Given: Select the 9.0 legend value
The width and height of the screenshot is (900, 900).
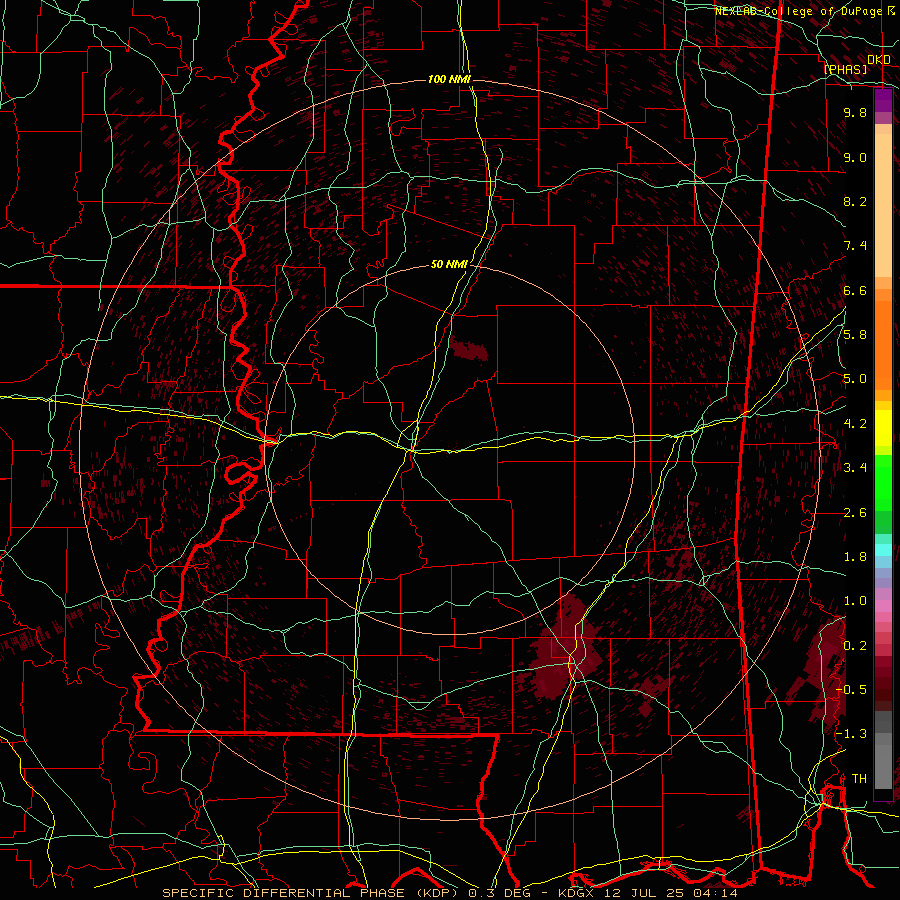Looking at the screenshot, I should click(x=855, y=157).
